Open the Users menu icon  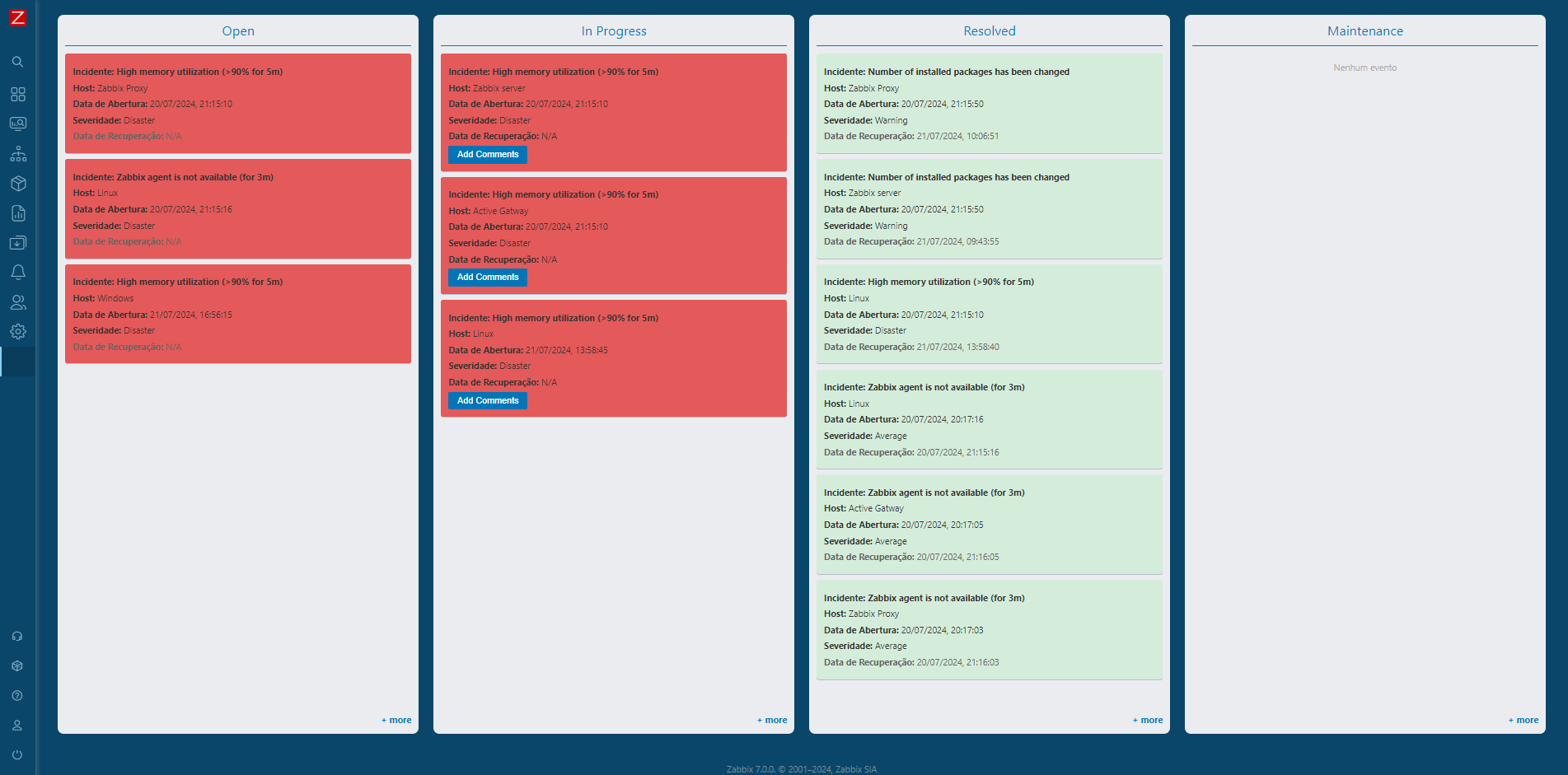[17, 302]
